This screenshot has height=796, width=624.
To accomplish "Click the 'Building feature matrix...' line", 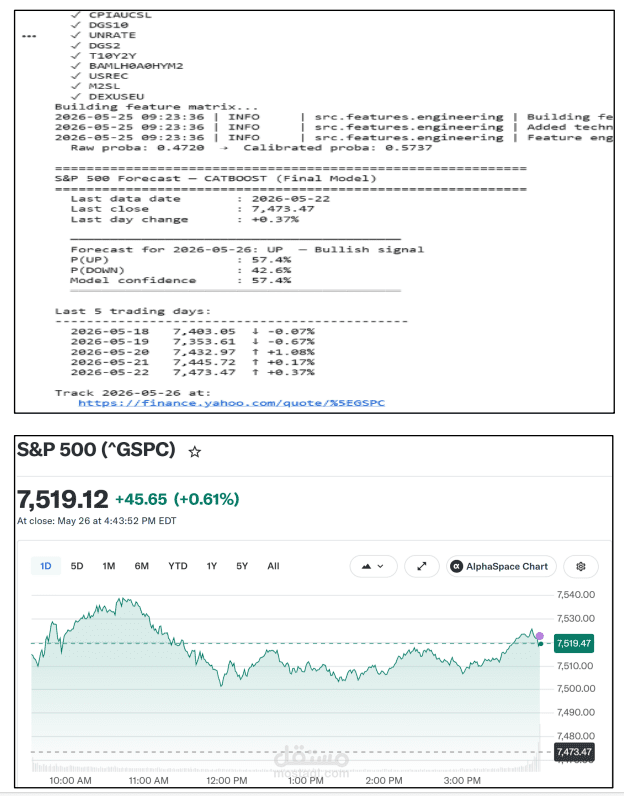I will (x=156, y=107).
